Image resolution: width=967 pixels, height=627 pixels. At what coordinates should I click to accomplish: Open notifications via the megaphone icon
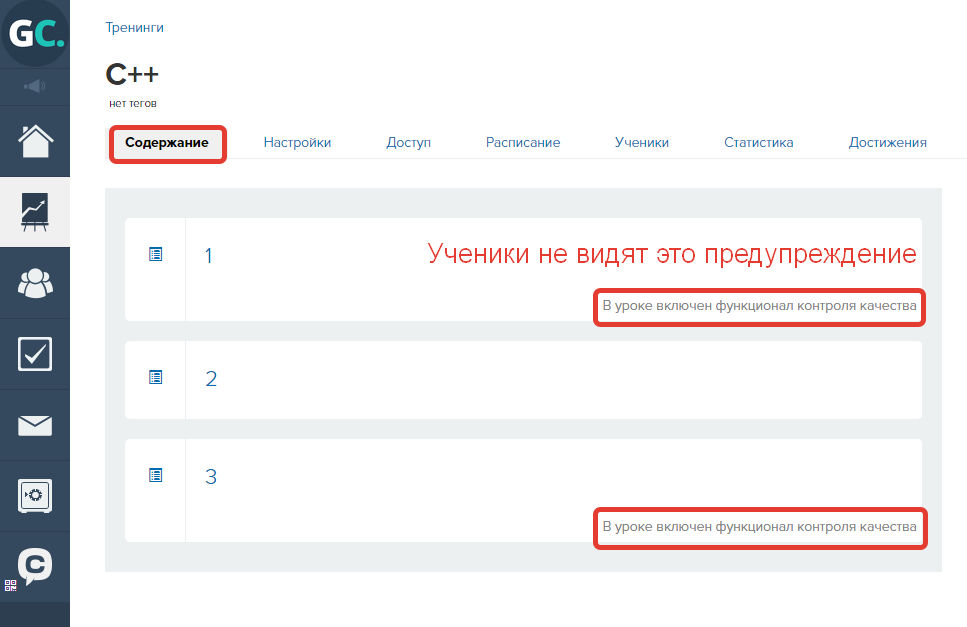tap(35, 86)
